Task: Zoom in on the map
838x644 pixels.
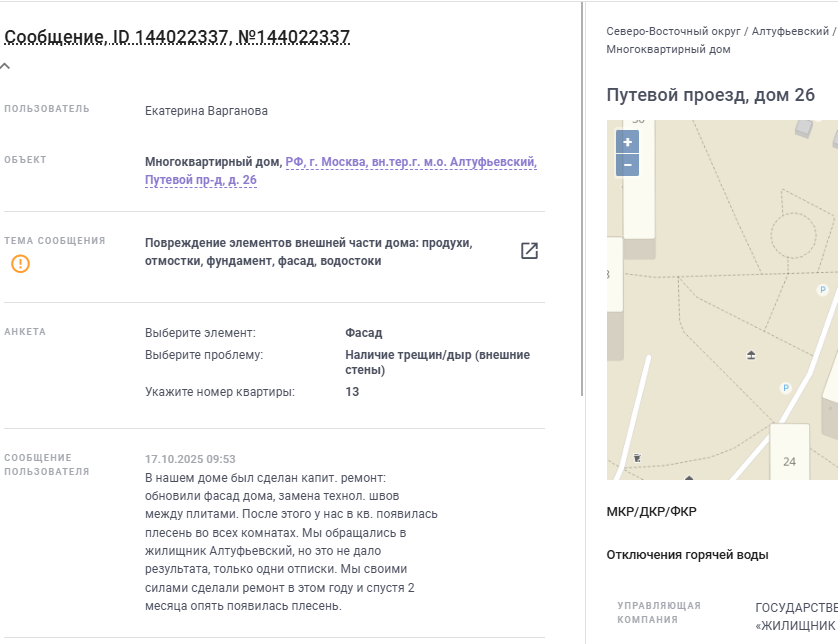Action: tap(627, 143)
